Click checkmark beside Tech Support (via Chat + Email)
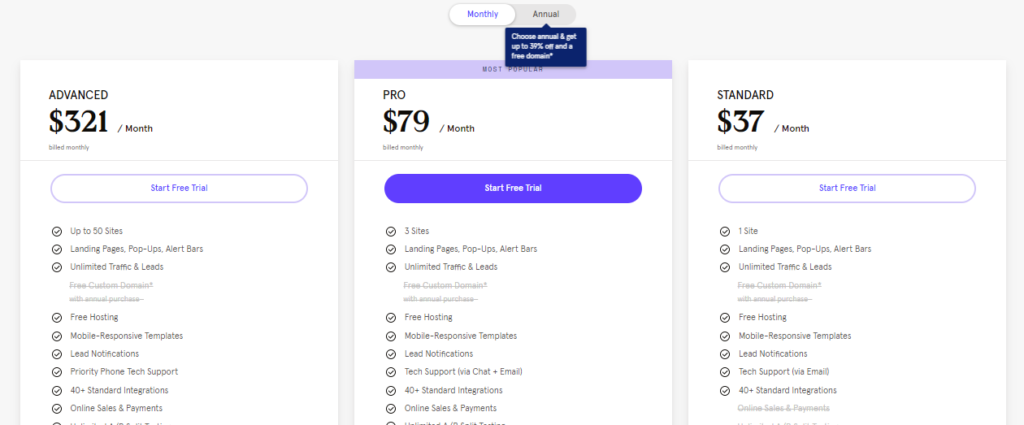1024x425 pixels. point(391,372)
